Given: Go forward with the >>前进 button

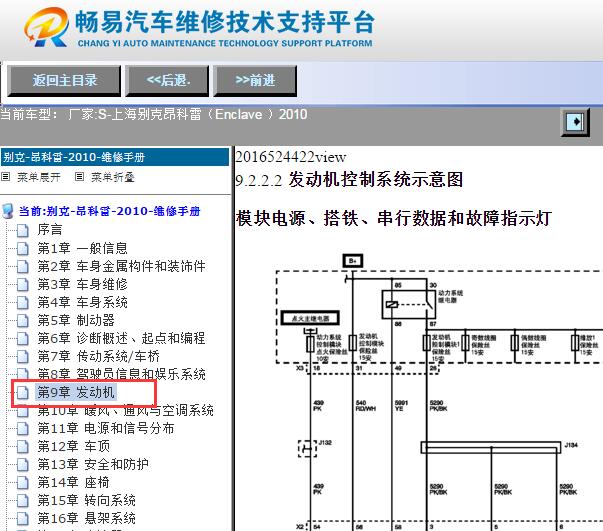Looking at the screenshot, I should [x=255, y=81].
